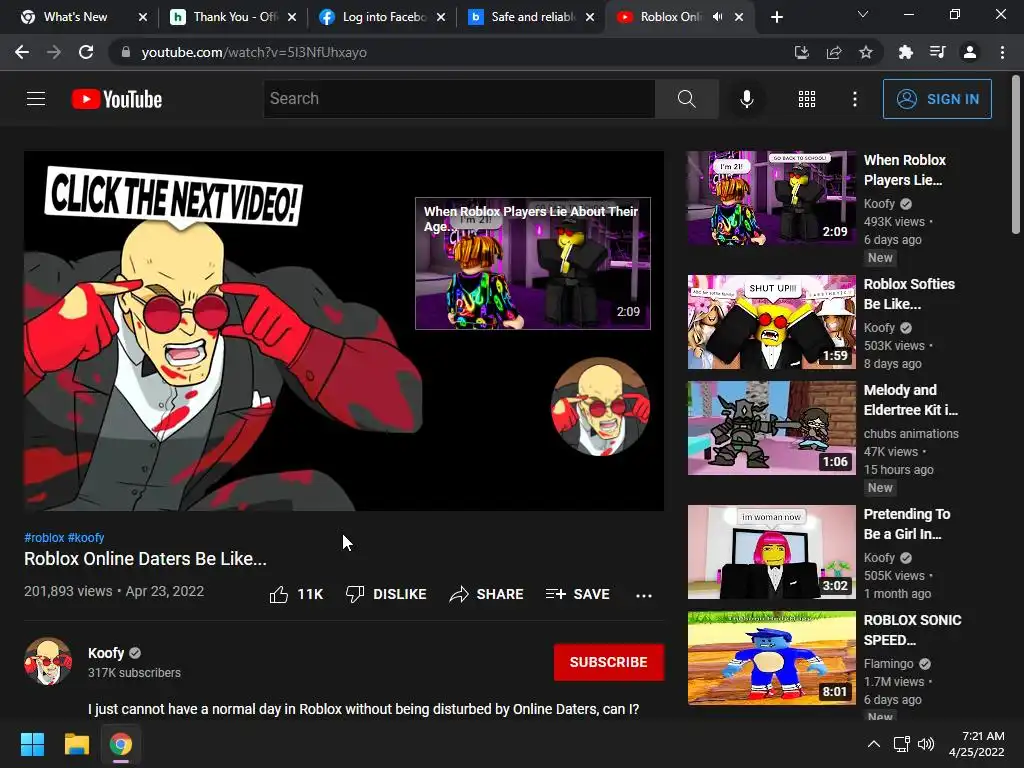Open the ROBLOX SONIC SPEED title

(x=912, y=630)
